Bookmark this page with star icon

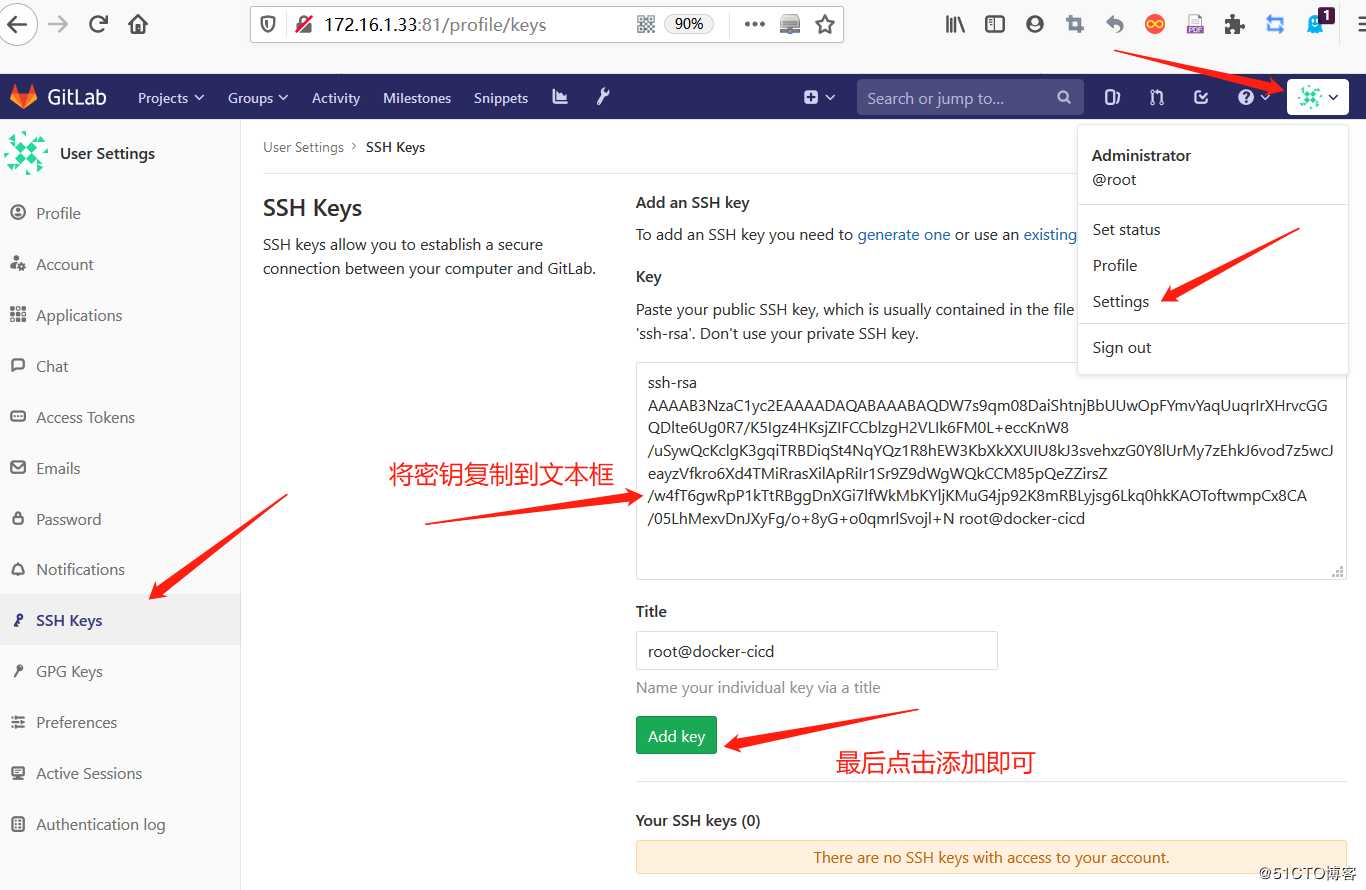tap(825, 25)
